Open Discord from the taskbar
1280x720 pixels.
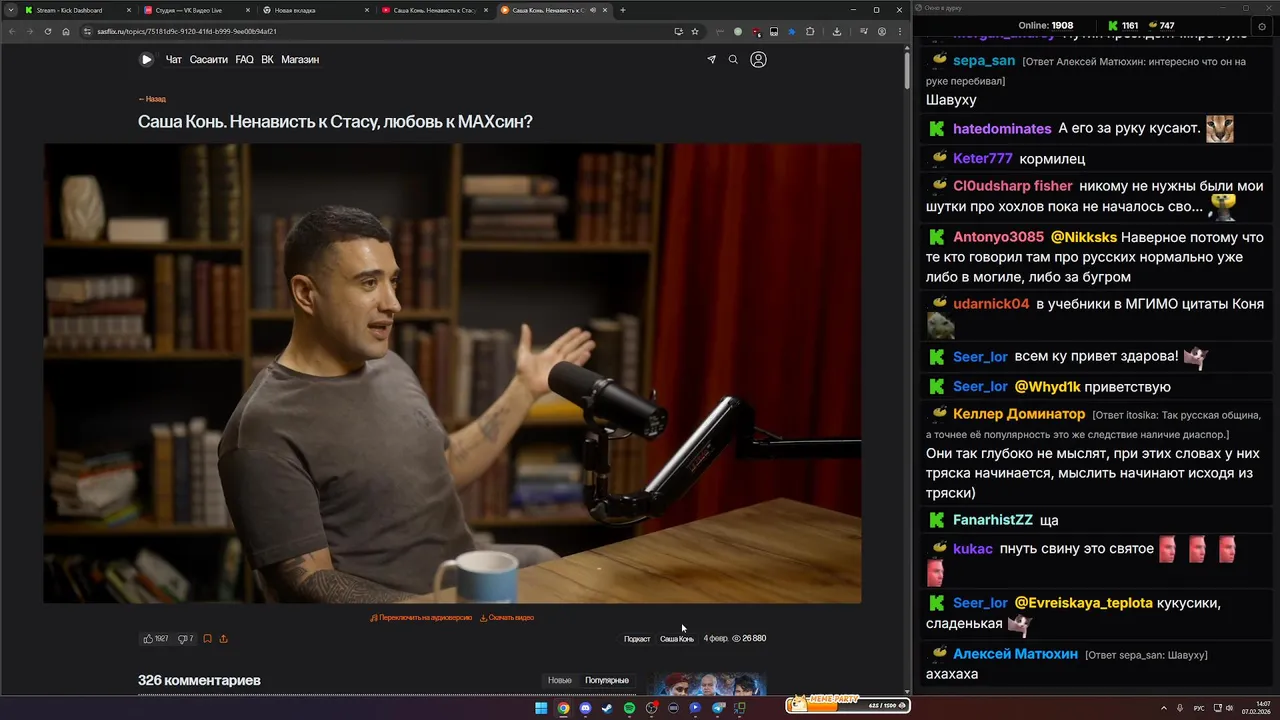coord(585,708)
